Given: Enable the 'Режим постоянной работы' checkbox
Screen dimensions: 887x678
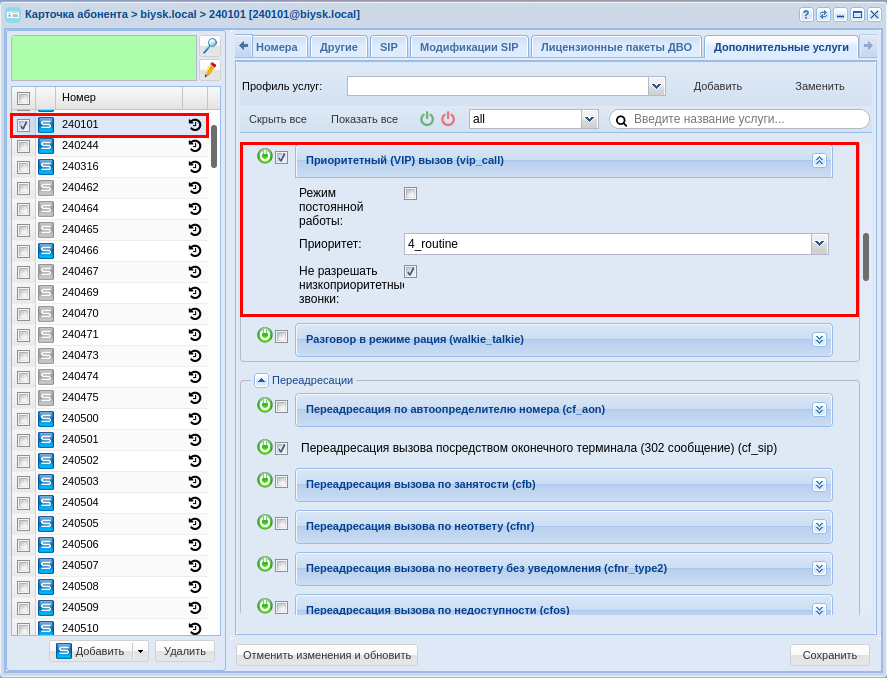Looking at the screenshot, I should tap(410, 194).
